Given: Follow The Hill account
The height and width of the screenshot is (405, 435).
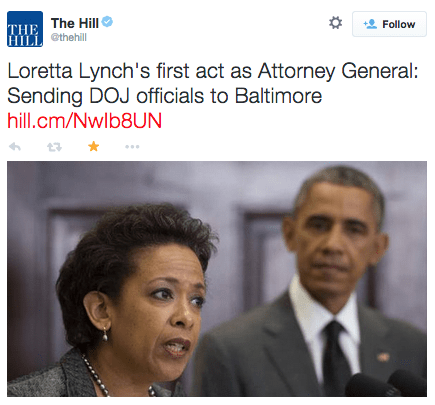Looking at the screenshot, I should pos(389,24).
